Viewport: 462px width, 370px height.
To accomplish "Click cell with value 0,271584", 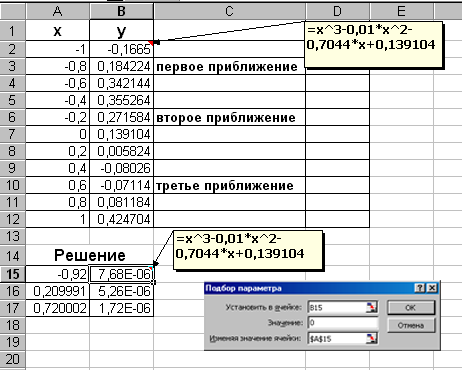I will 121,117.
